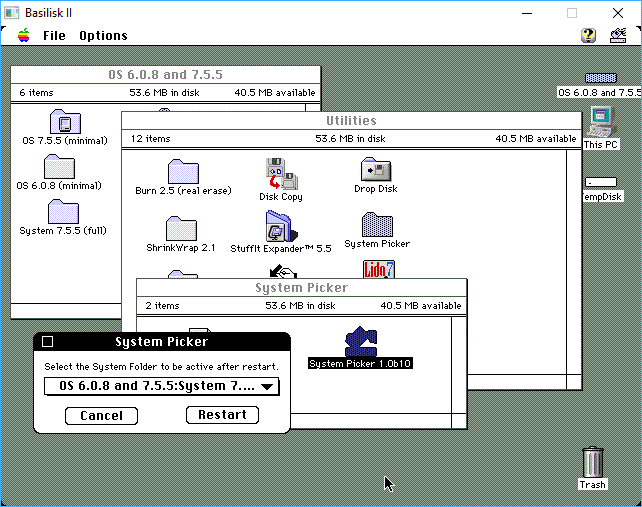Screen dimensions: 642x507
Task: Open the ShrinkWrap 2.1 folder
Action: 181,229
